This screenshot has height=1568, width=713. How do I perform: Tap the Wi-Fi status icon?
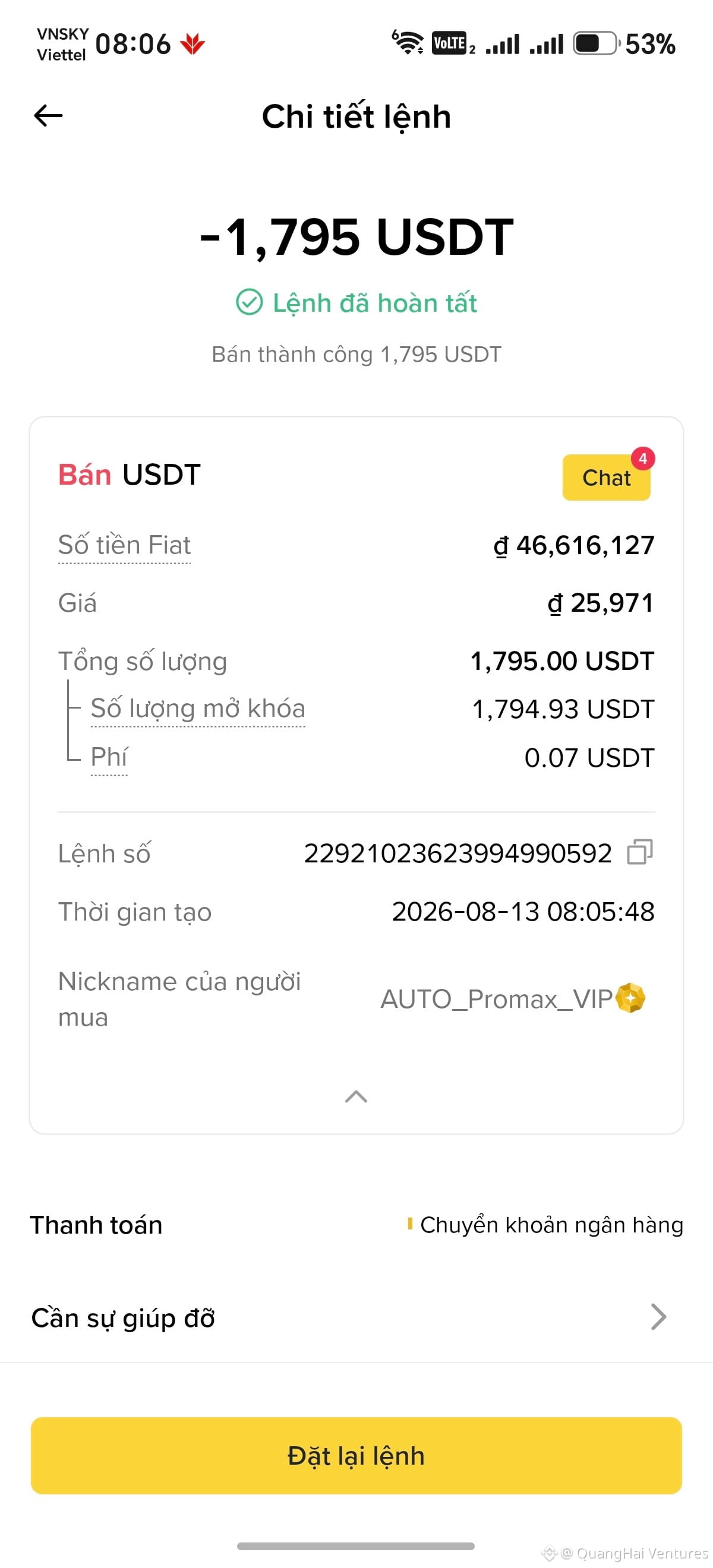(408, 43)
